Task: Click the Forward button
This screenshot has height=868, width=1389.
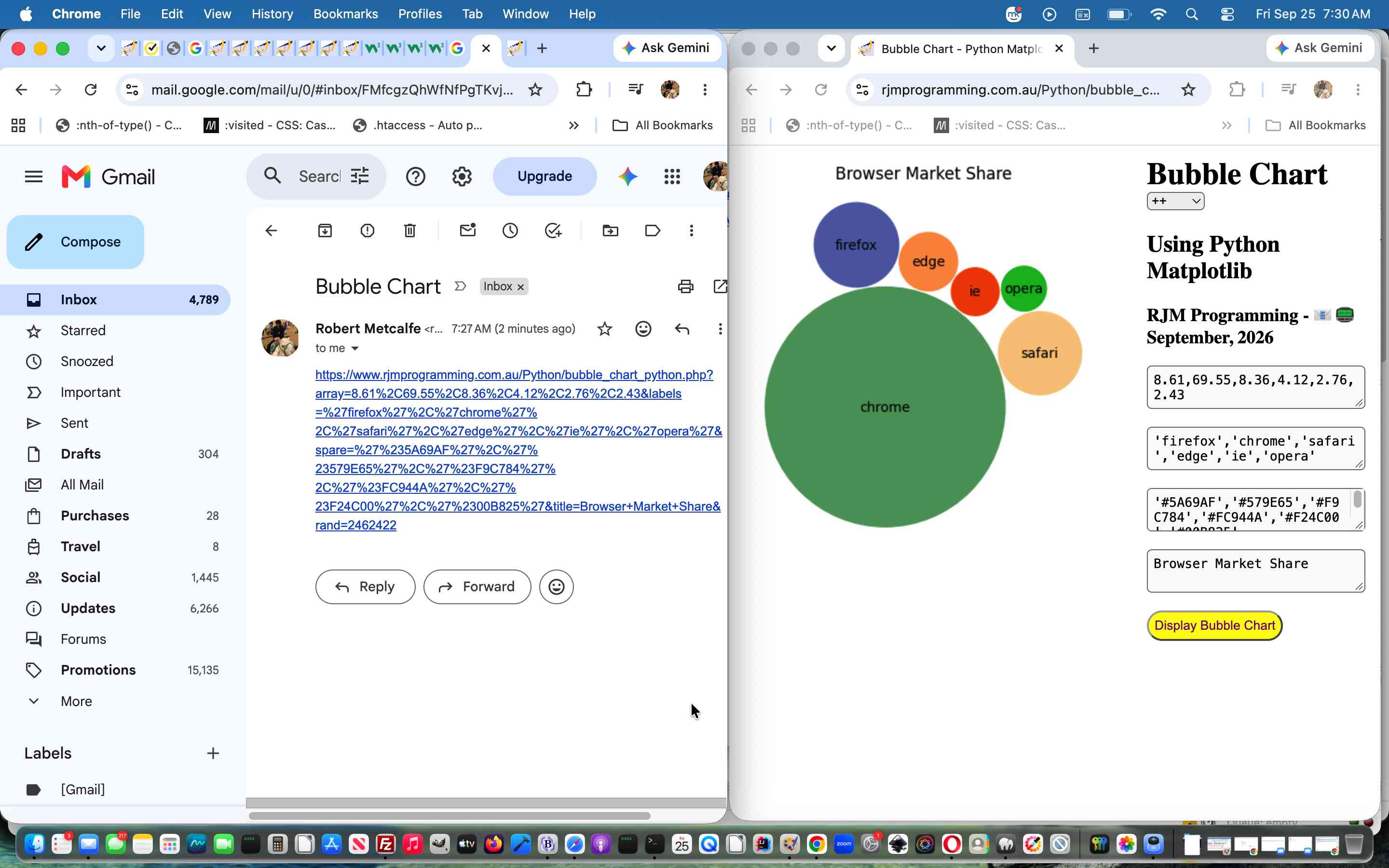Action: tap(477, 587)
